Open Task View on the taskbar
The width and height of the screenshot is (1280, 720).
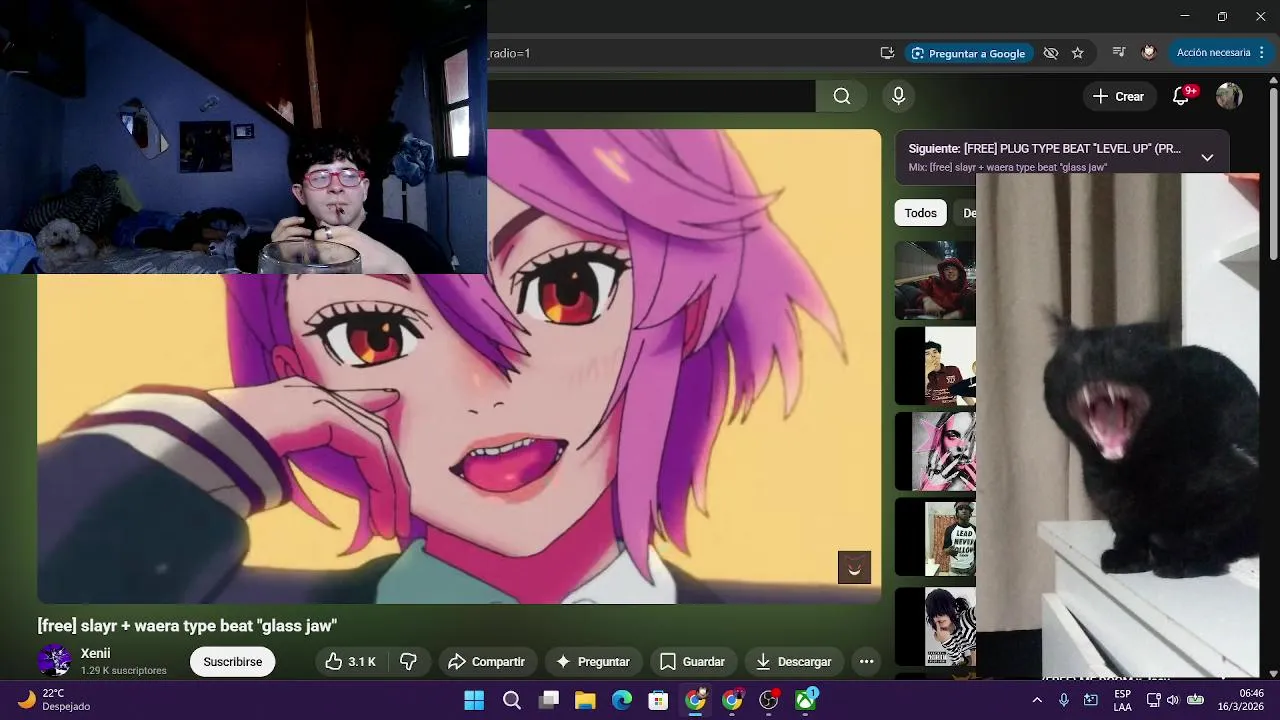tap(548, 700)
